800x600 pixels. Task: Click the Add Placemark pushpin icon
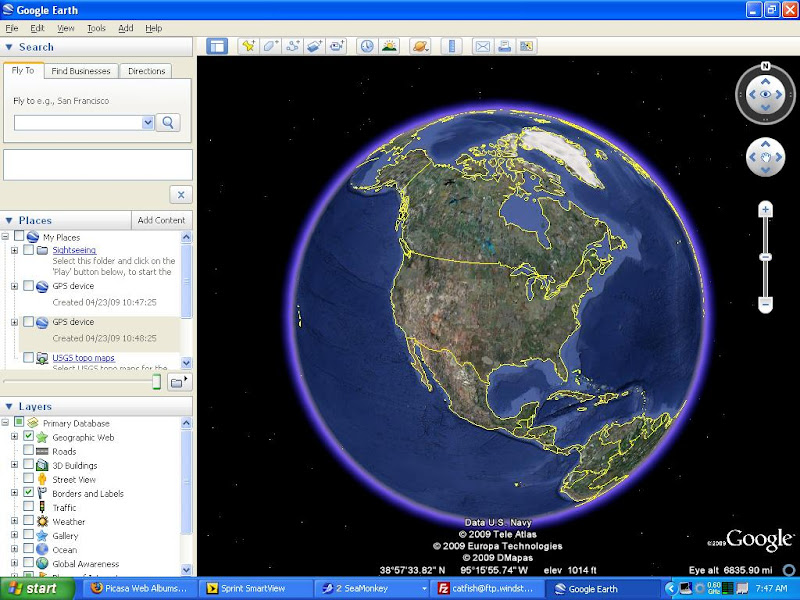(248, 46)
